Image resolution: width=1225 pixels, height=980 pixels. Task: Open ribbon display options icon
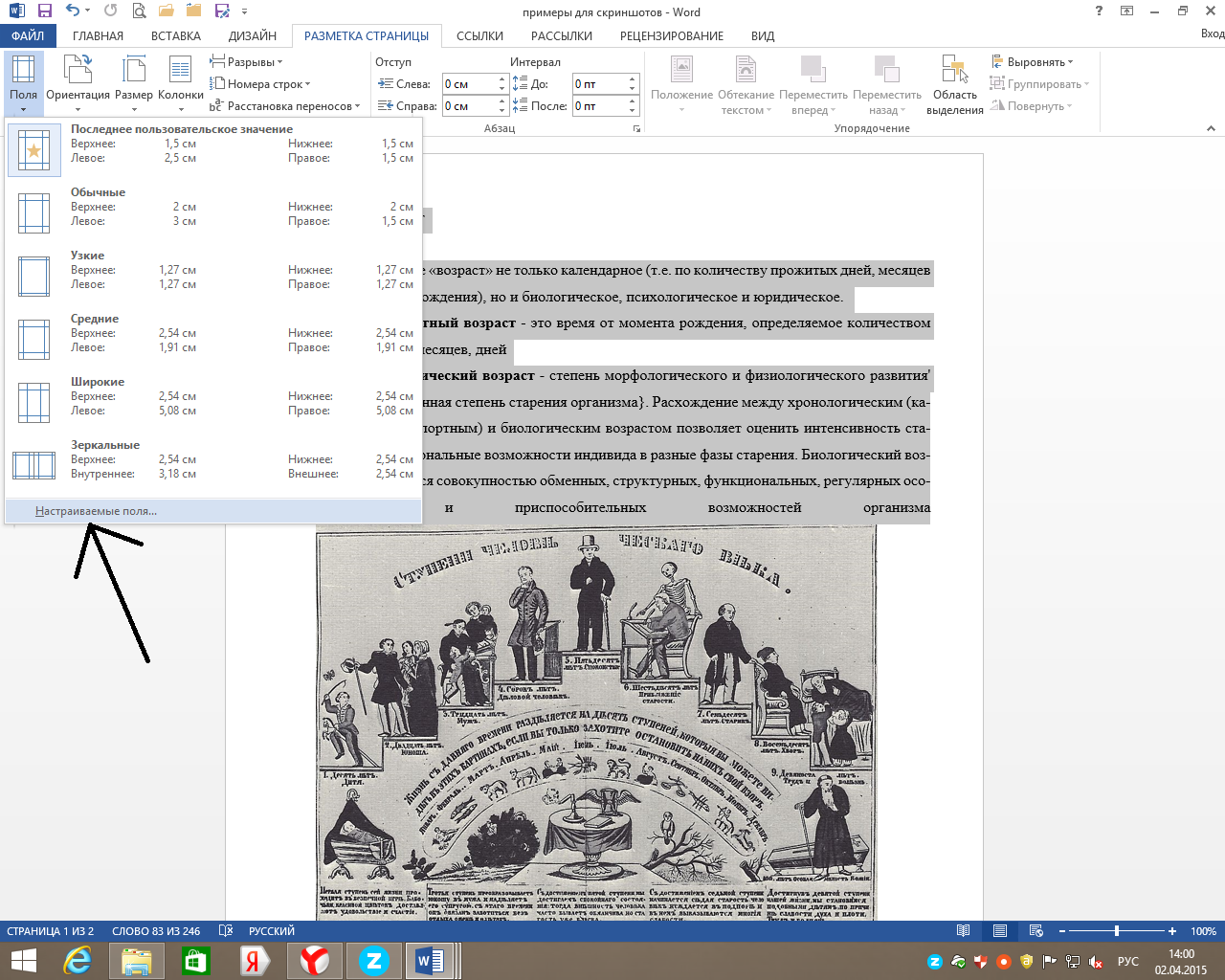(x=1126, y=11)
